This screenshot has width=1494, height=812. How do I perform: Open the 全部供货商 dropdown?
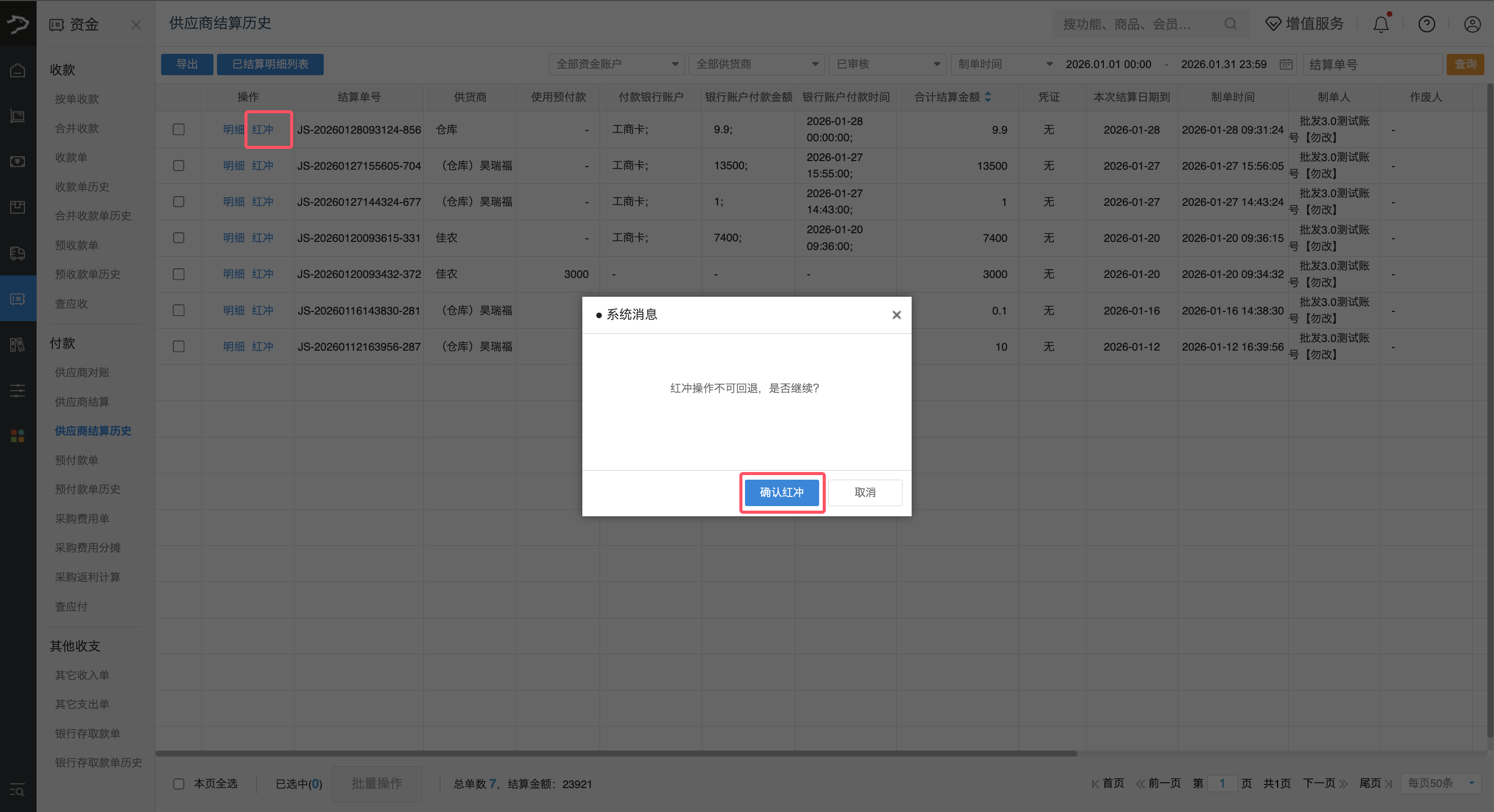(756, 65)
